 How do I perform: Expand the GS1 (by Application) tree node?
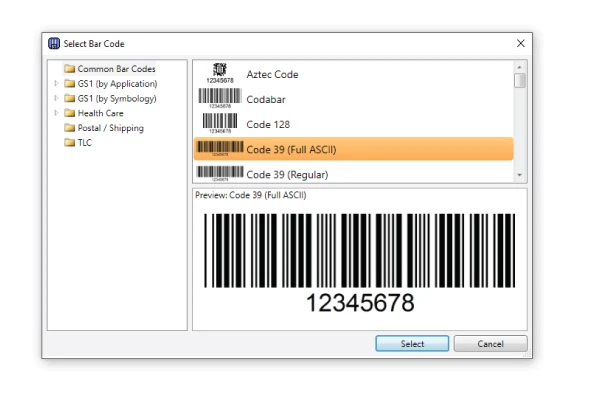[56, 84]
